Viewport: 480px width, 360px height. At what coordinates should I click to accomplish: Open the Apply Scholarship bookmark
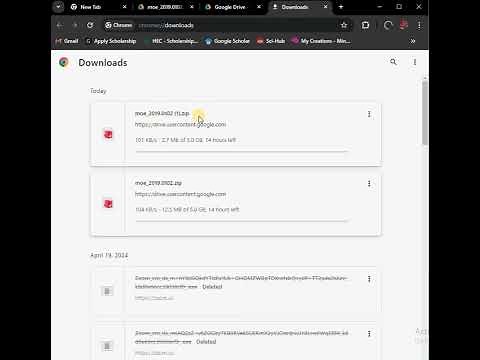[x=111, y=41]
